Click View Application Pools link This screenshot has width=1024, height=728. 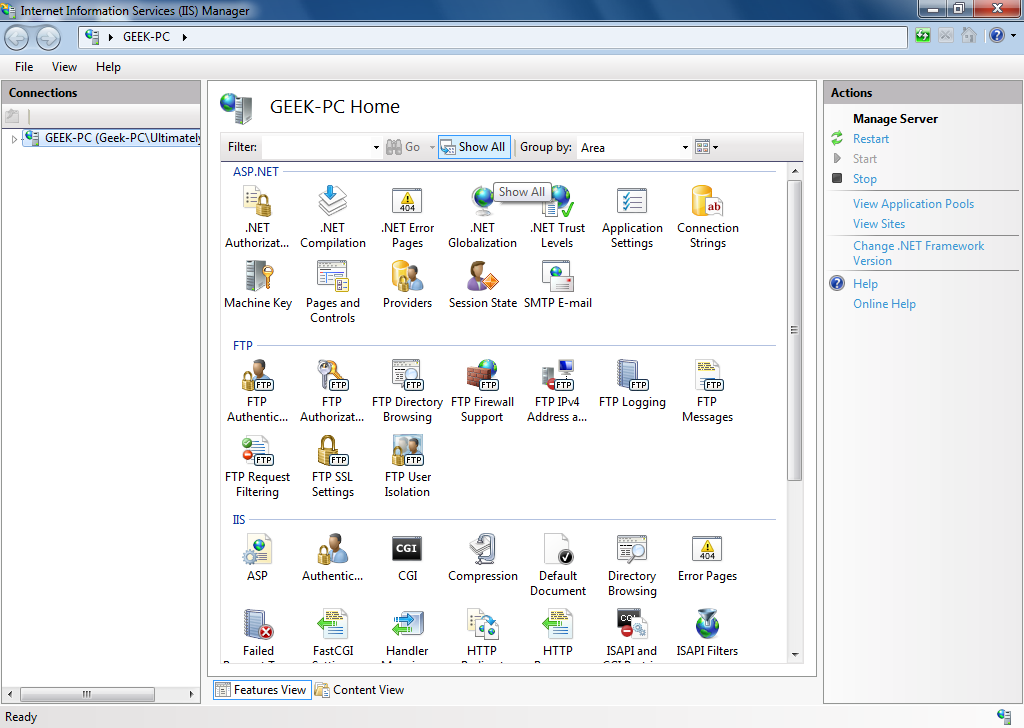913,204
